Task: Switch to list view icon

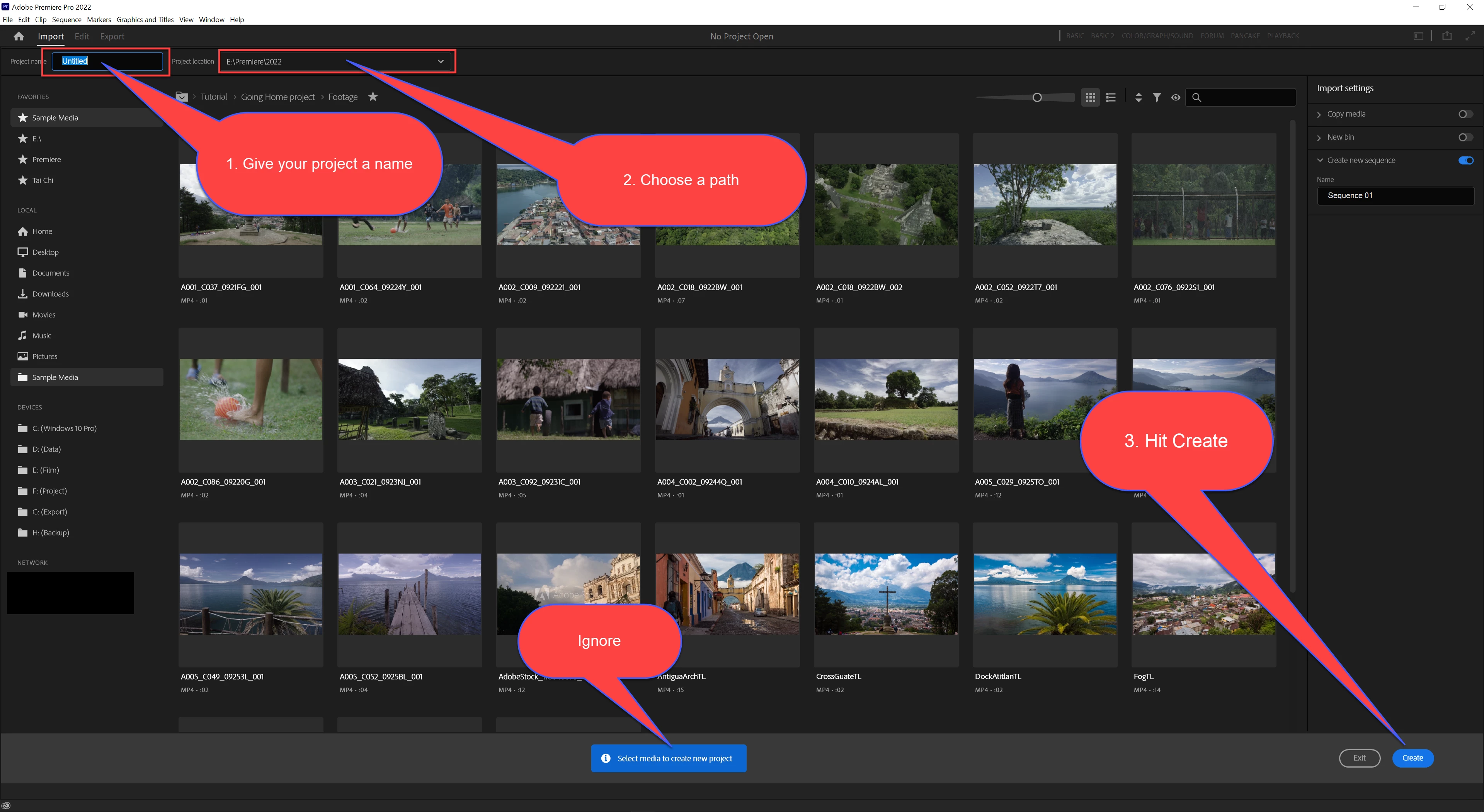Action: [x=1111, y=97]
